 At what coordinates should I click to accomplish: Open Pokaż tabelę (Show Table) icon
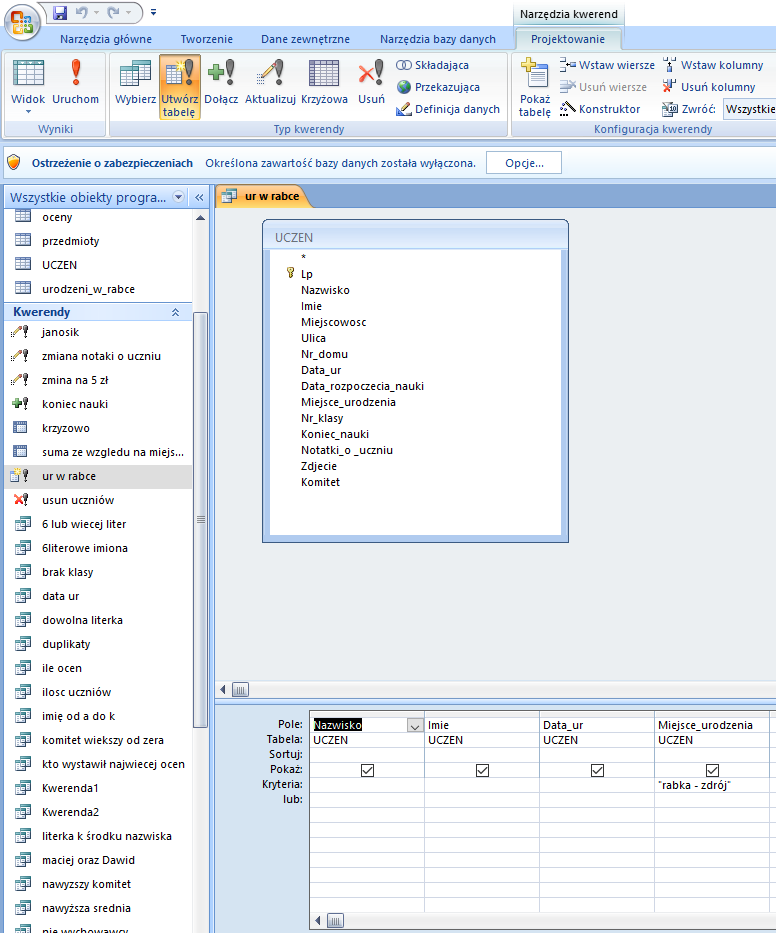(x=535, y=85)
